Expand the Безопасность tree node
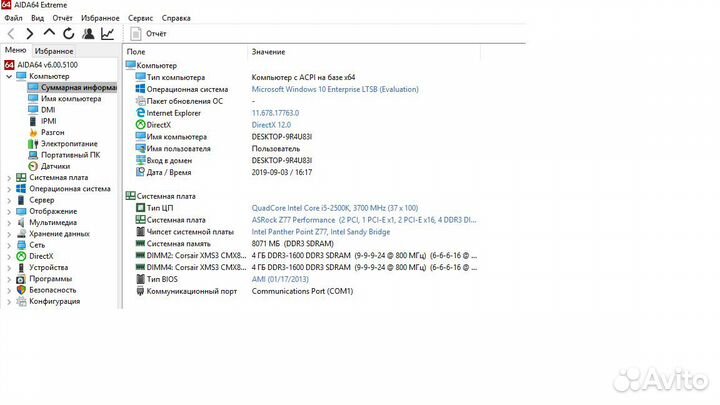The image size is (720, 405). point(10,290)
